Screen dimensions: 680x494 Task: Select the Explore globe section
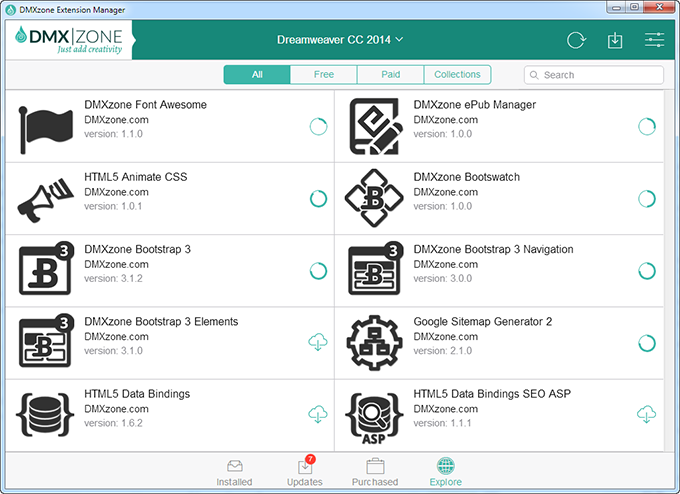click(445, 472)
